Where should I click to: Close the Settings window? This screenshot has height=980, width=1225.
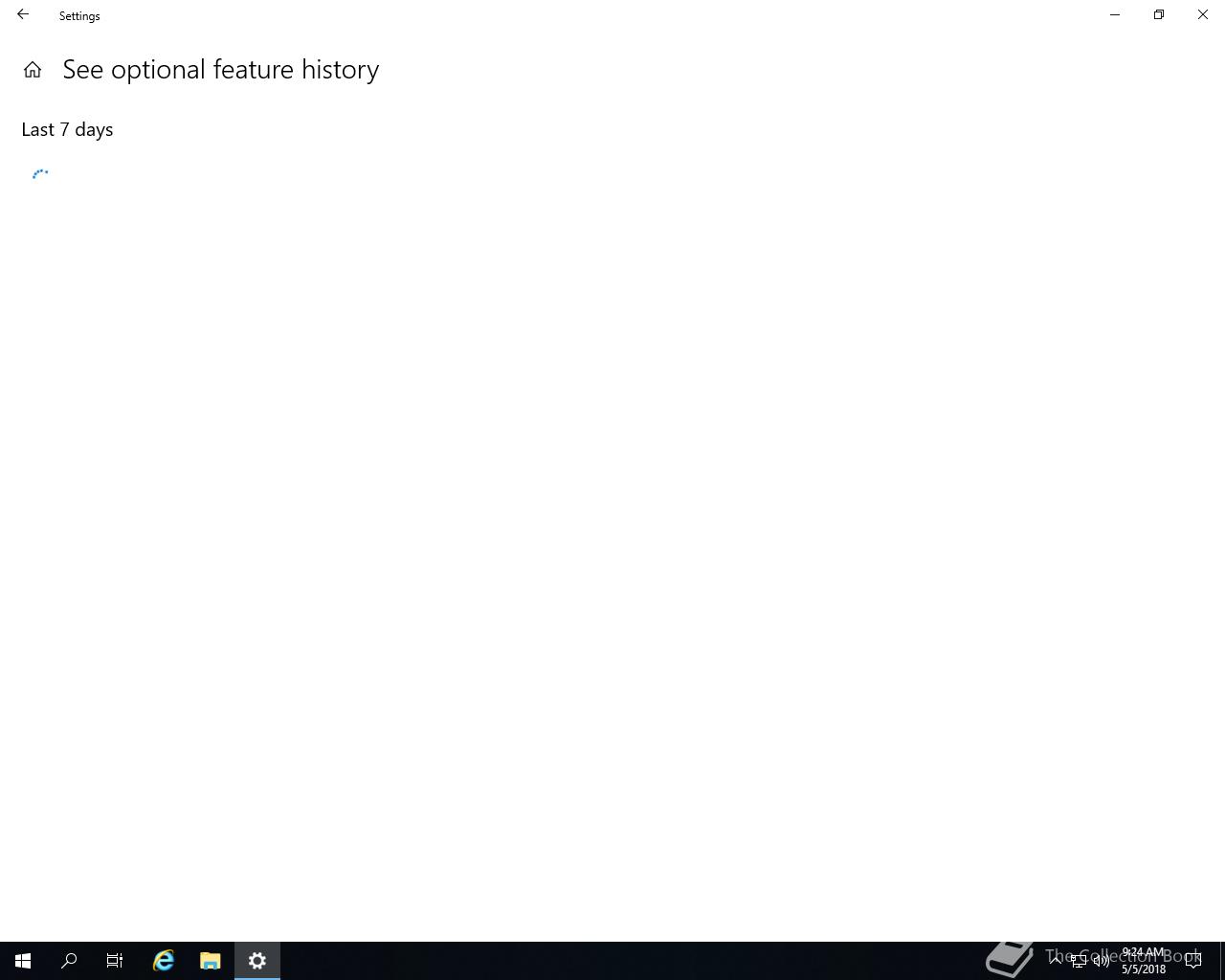(1203, 15)
